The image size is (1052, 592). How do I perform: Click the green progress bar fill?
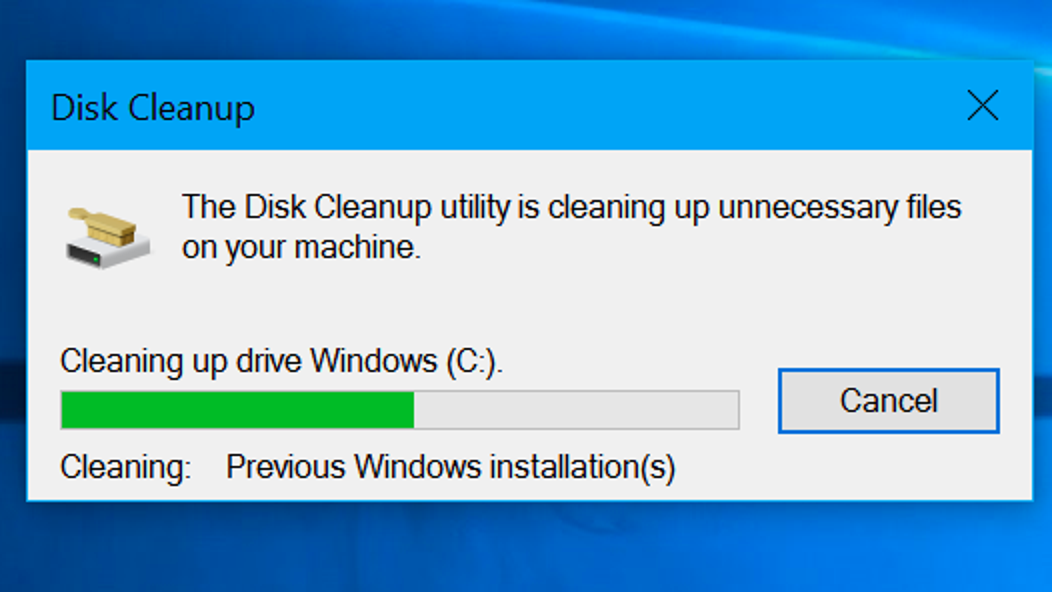(x=240, y=408)
